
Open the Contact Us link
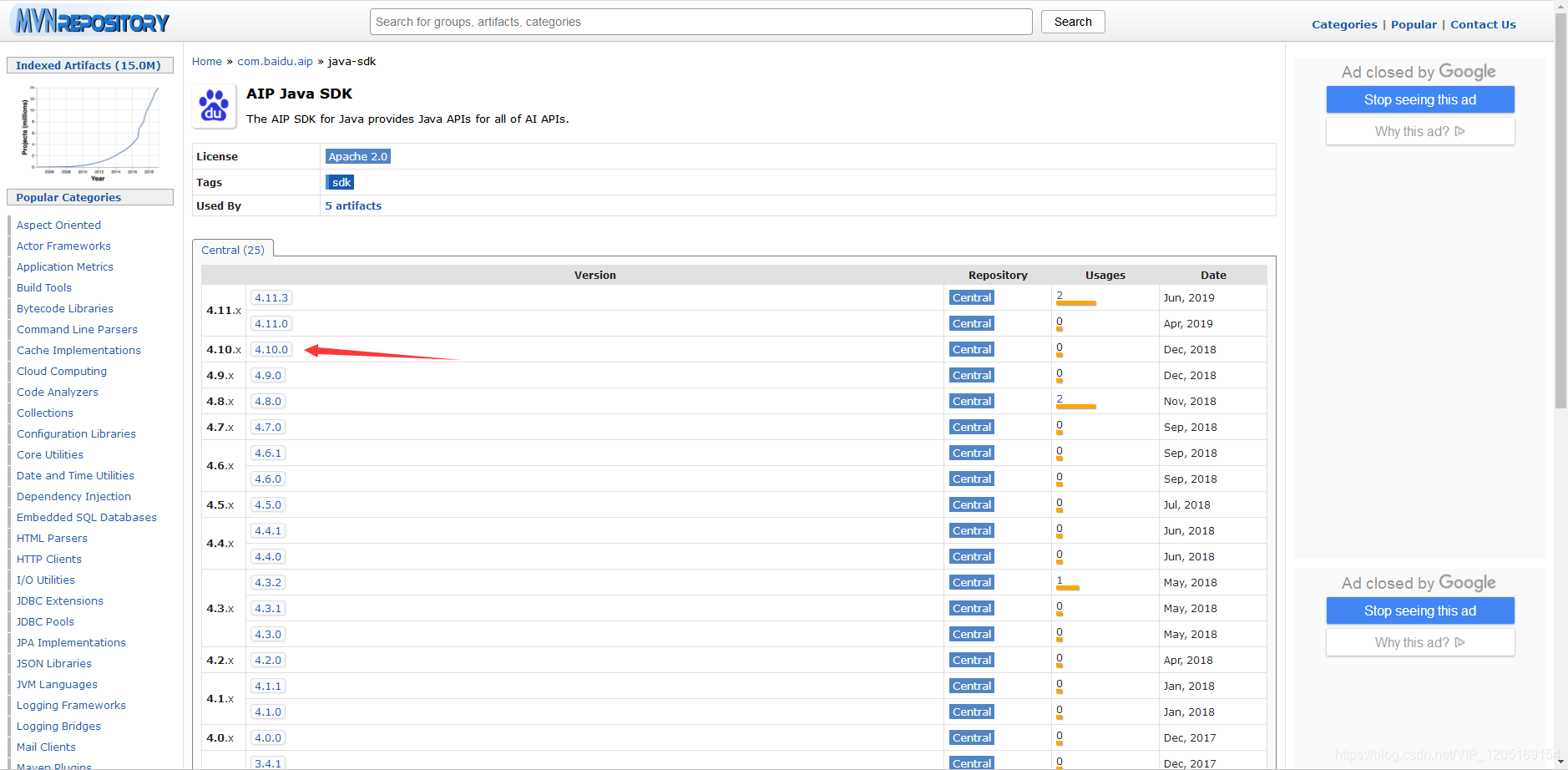click(x=1483, y=24)
